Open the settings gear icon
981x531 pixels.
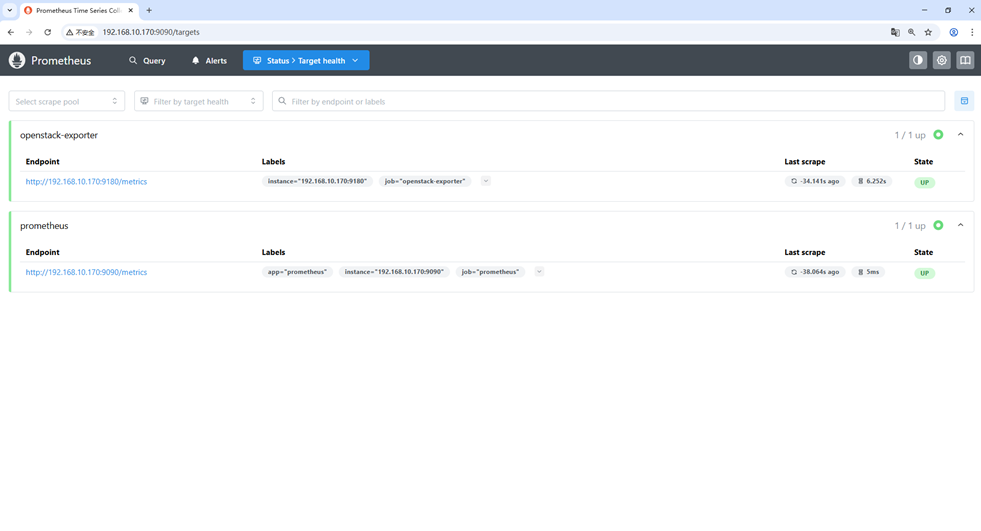941,60
